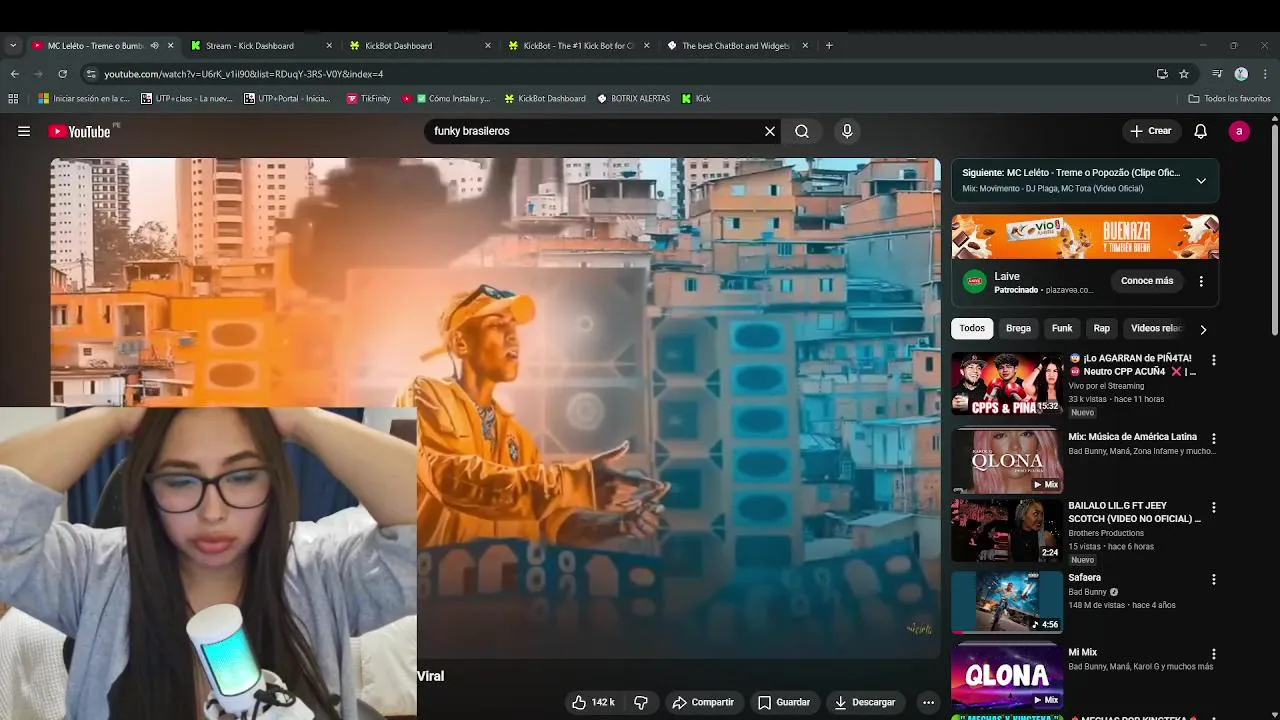1280x720 pixels.
Task: Click the magnifier search button
Action: point(802,131)
